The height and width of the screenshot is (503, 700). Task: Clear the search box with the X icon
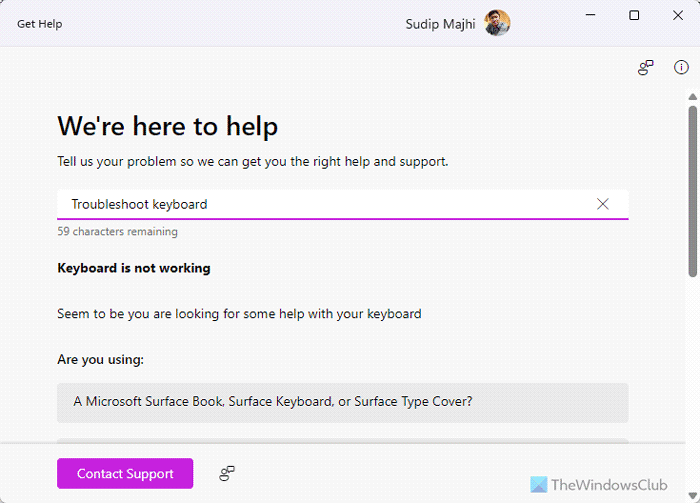point(603,204)
